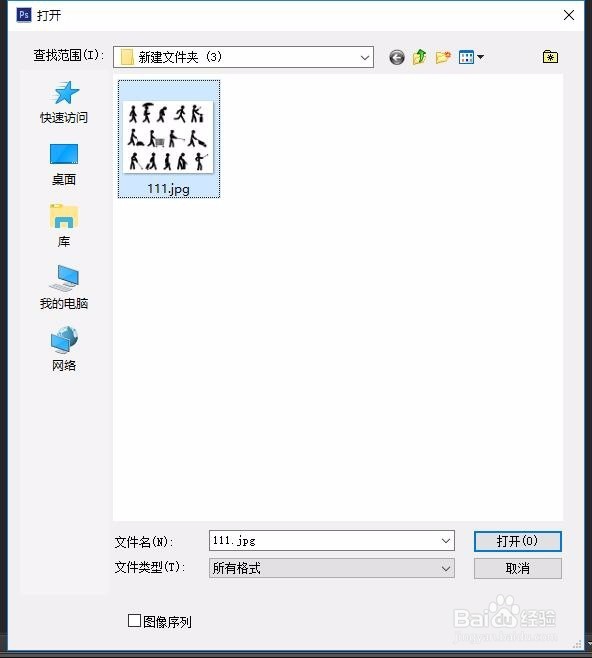The width and height of the screenshot is (592, 658).
Task: Open the favorites folder icon at top right
Action: tap(550, 56)
